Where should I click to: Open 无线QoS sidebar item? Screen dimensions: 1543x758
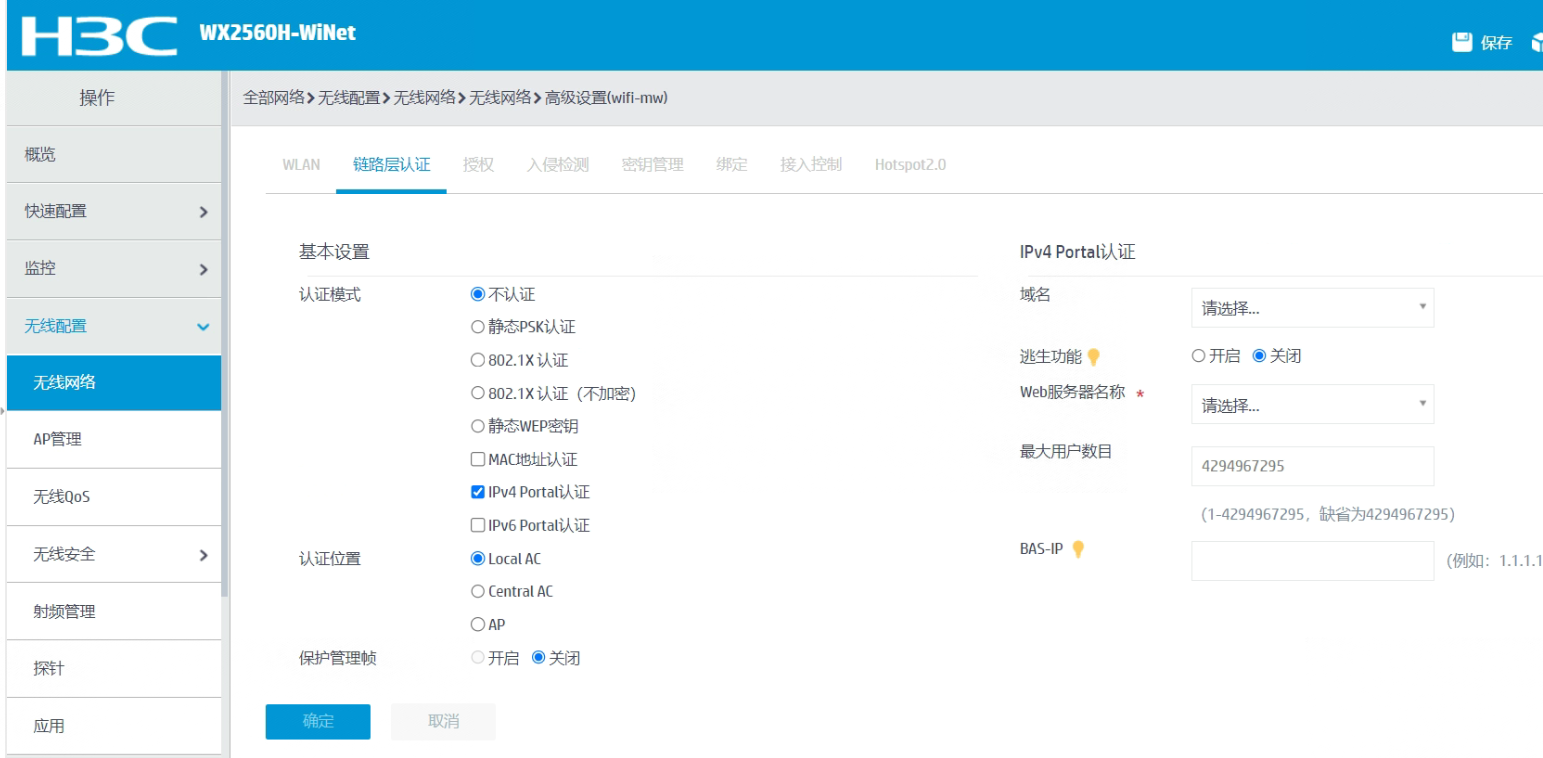(x=113, y=497)
